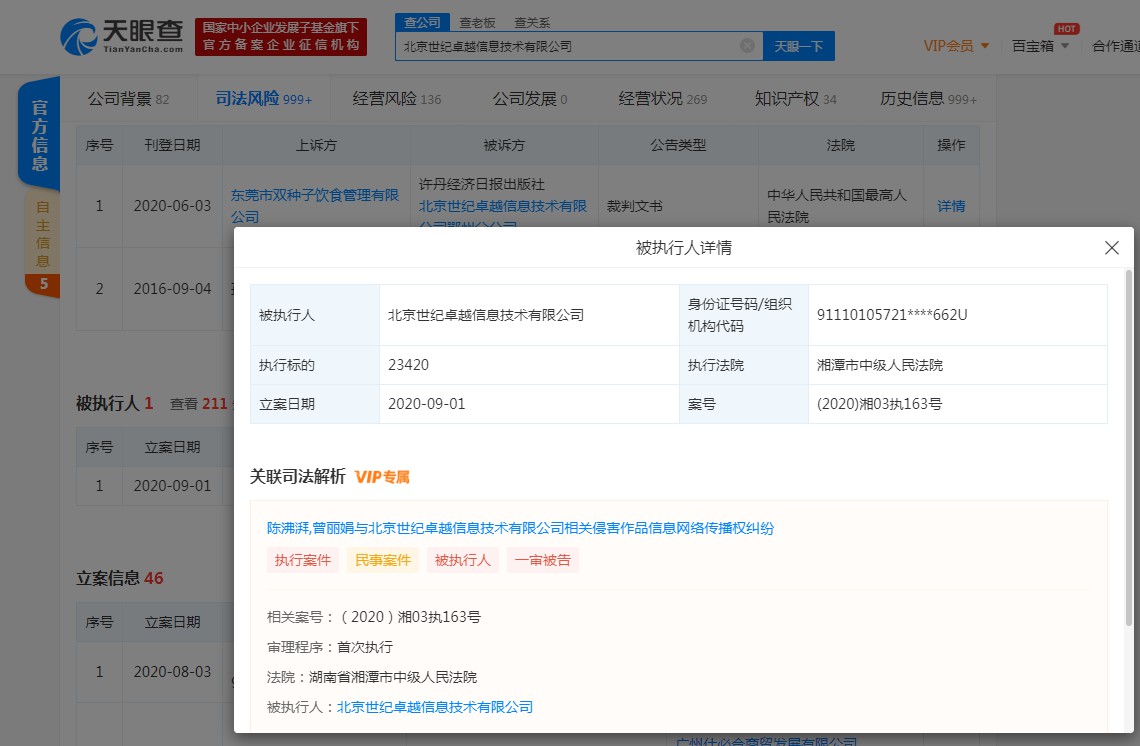Click the 立案信息 46 section heading
Image resolution: width=1140 pixels, height=746 pixels.
pyautogui.click(x=120, y=578)
